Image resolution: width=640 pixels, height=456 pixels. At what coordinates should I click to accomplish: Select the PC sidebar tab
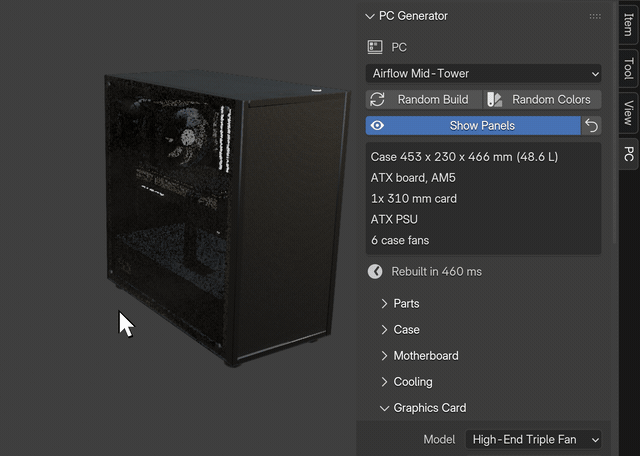click(x=629, y=153)
